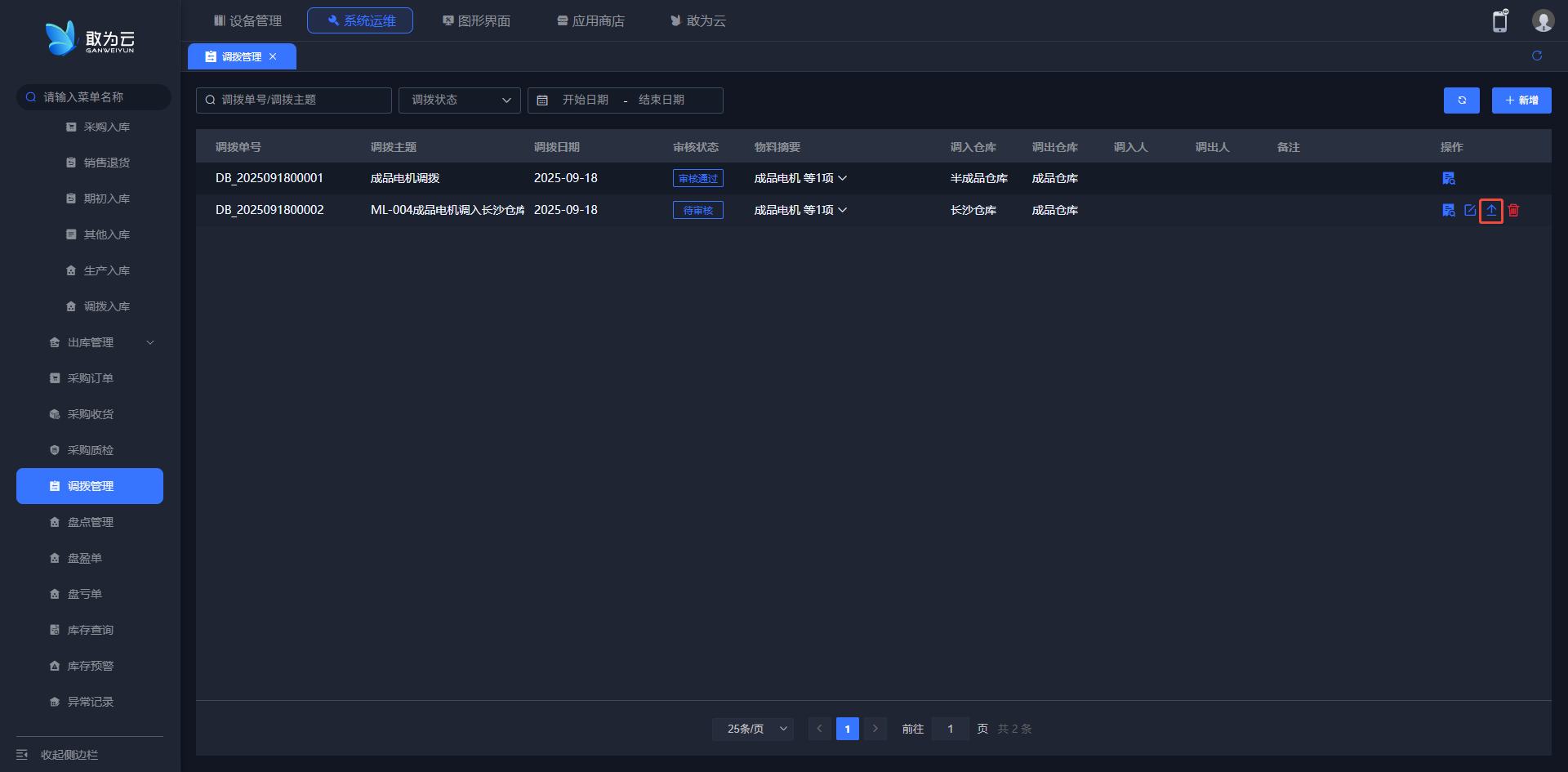
Task: Switch to the 图形界面 top menu
Action: tap(476, 20)
